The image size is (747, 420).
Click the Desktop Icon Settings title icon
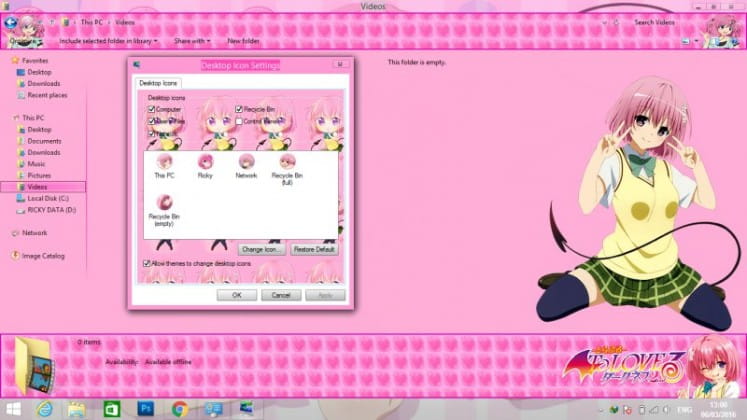coord(137,65)
